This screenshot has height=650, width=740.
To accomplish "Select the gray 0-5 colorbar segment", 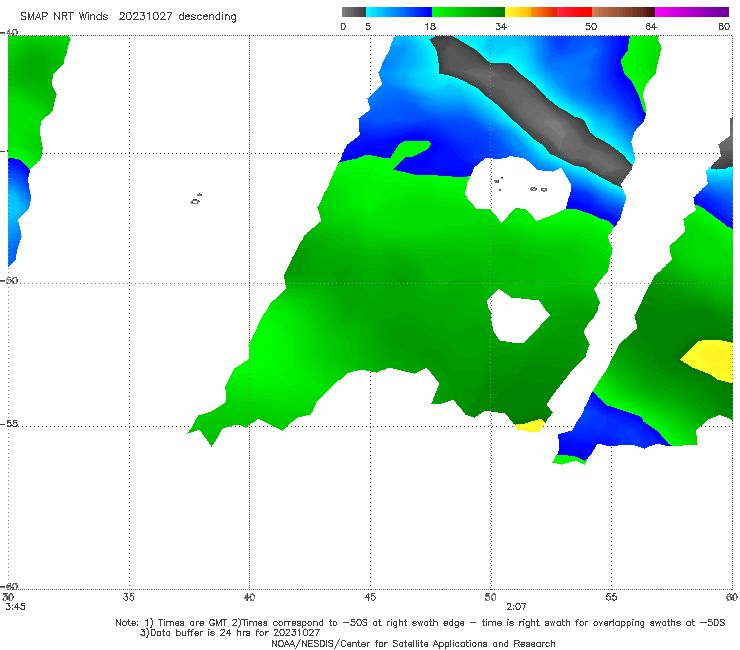I will 353,12.
